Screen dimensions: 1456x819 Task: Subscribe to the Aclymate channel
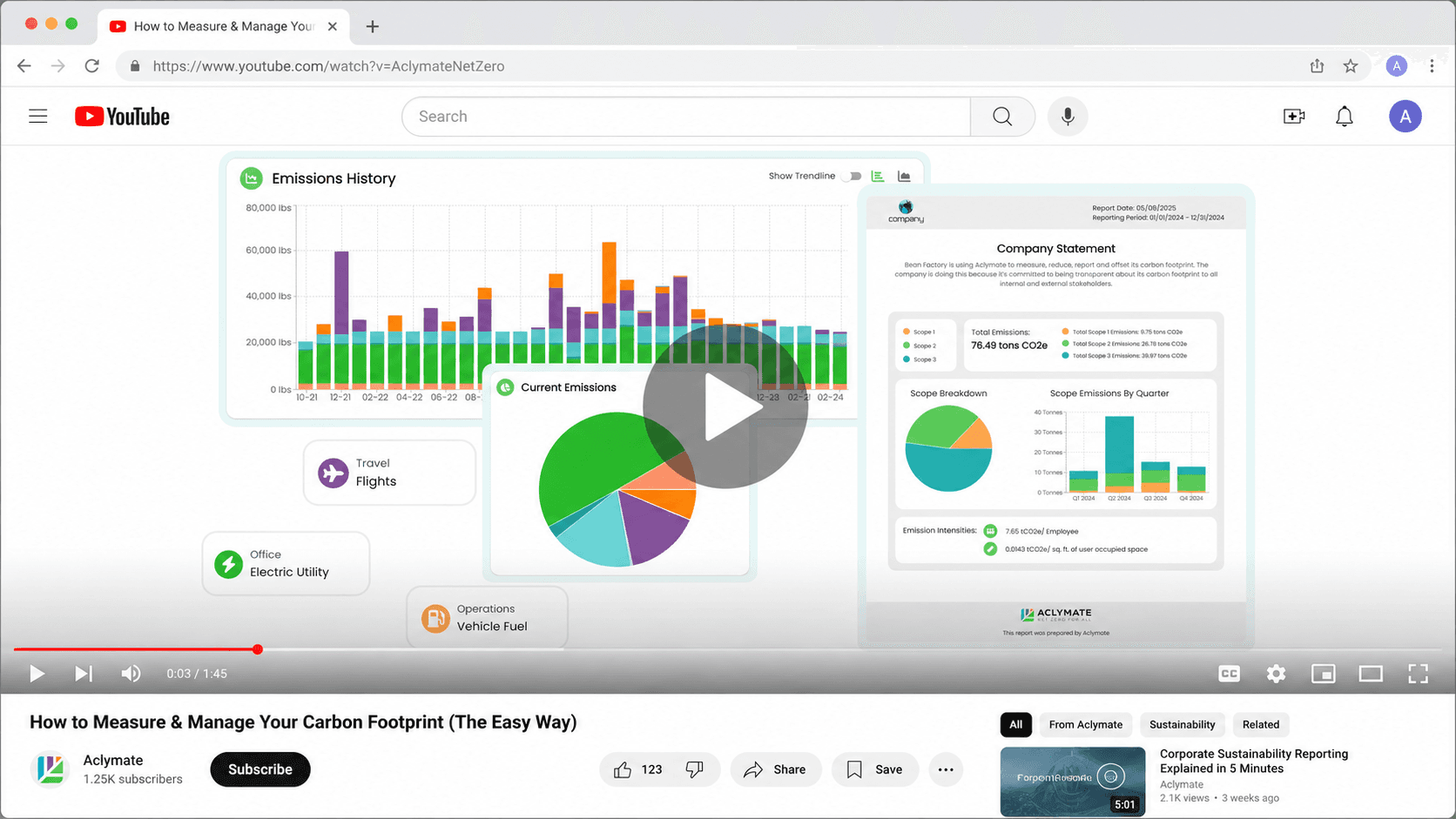tap(260, 769)
